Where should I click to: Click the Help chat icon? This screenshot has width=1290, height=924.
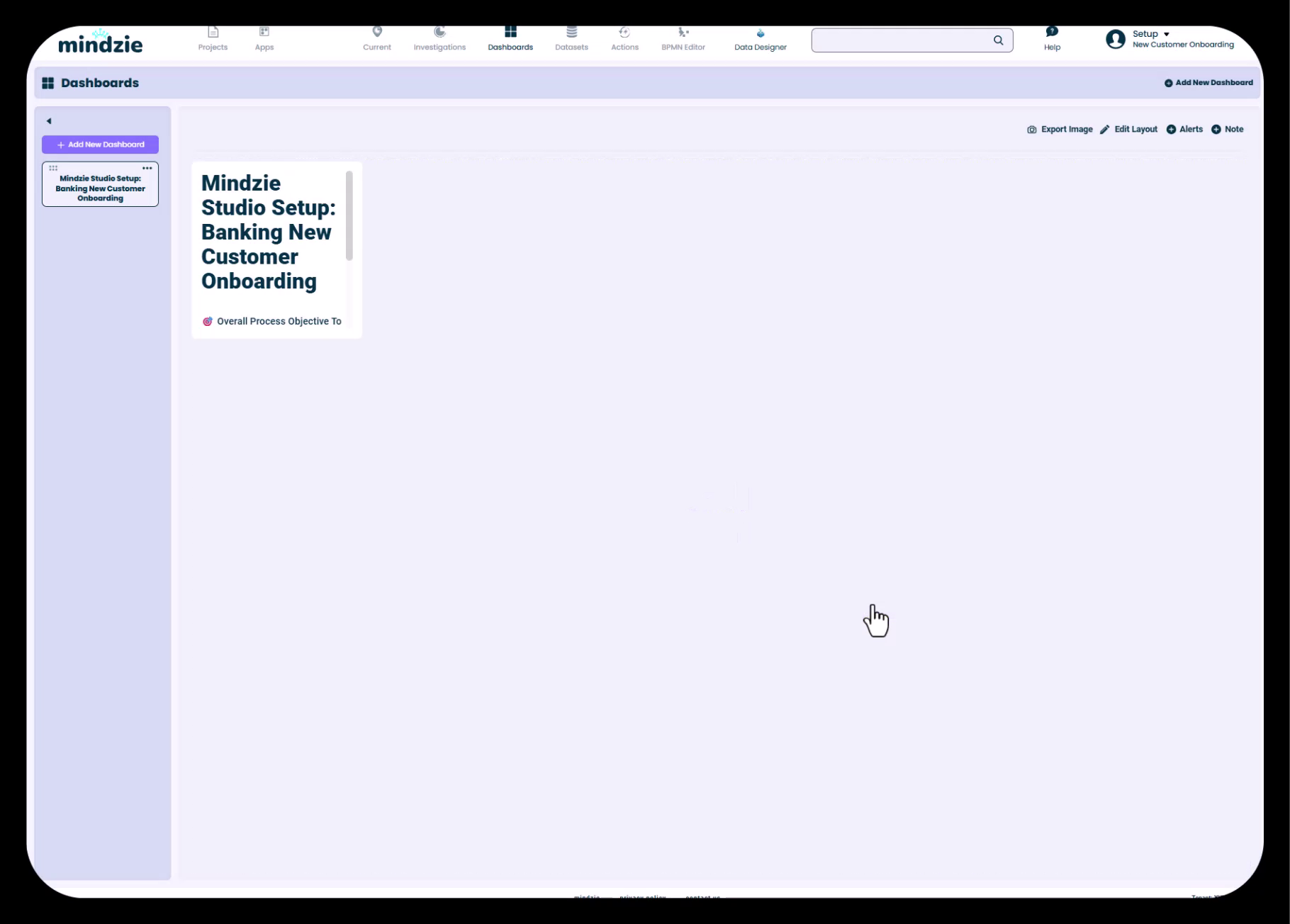[x=1052, y=32]
